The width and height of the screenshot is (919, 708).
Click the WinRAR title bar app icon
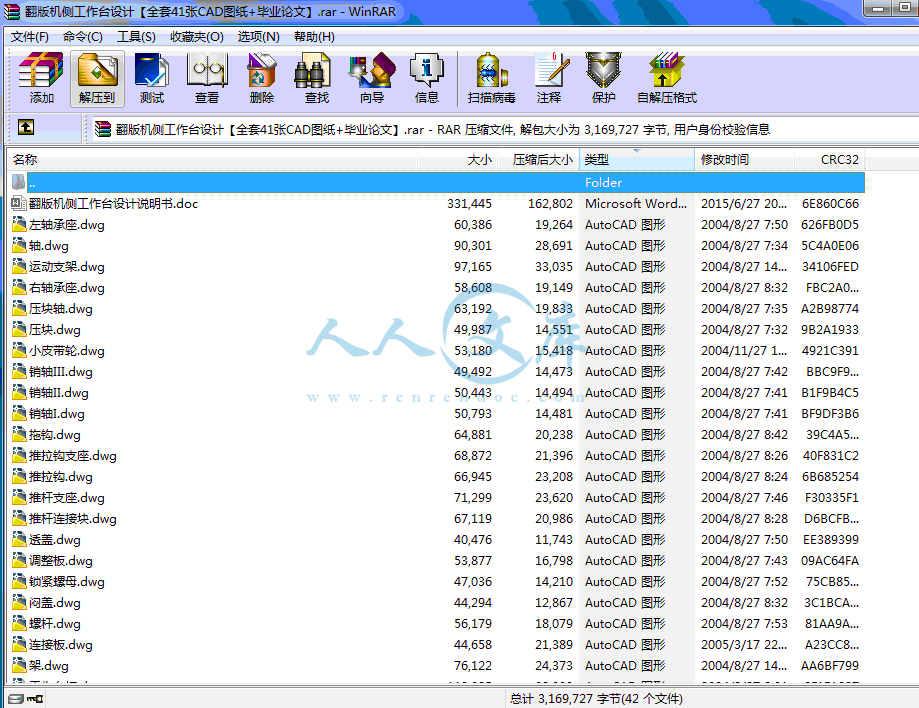point(12,11)
